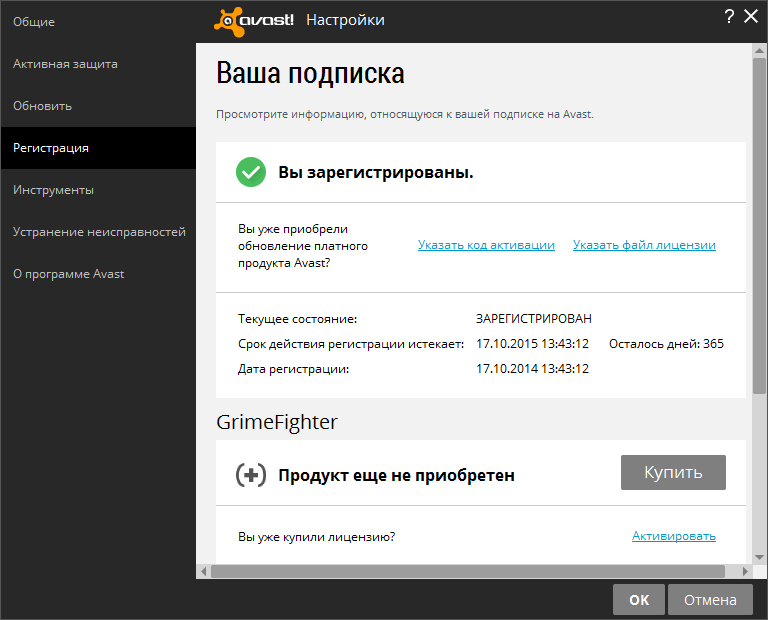Open the Общие settings section
The width and height of the screenshot is (768, 620).
(98, 22)
